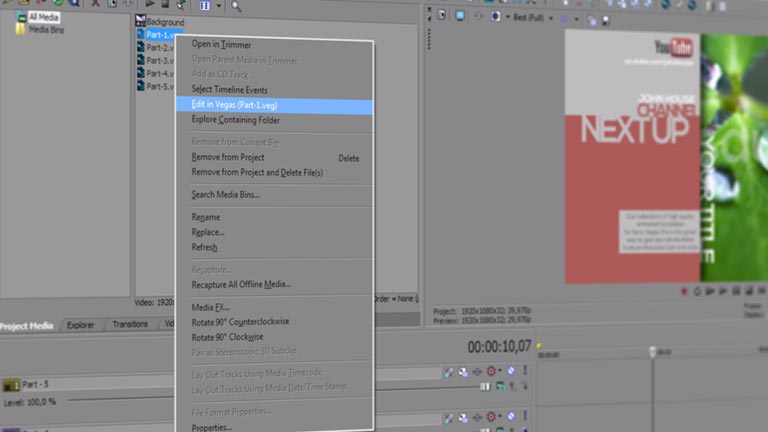Click the red Record button under preview

[x=684, y=291]
